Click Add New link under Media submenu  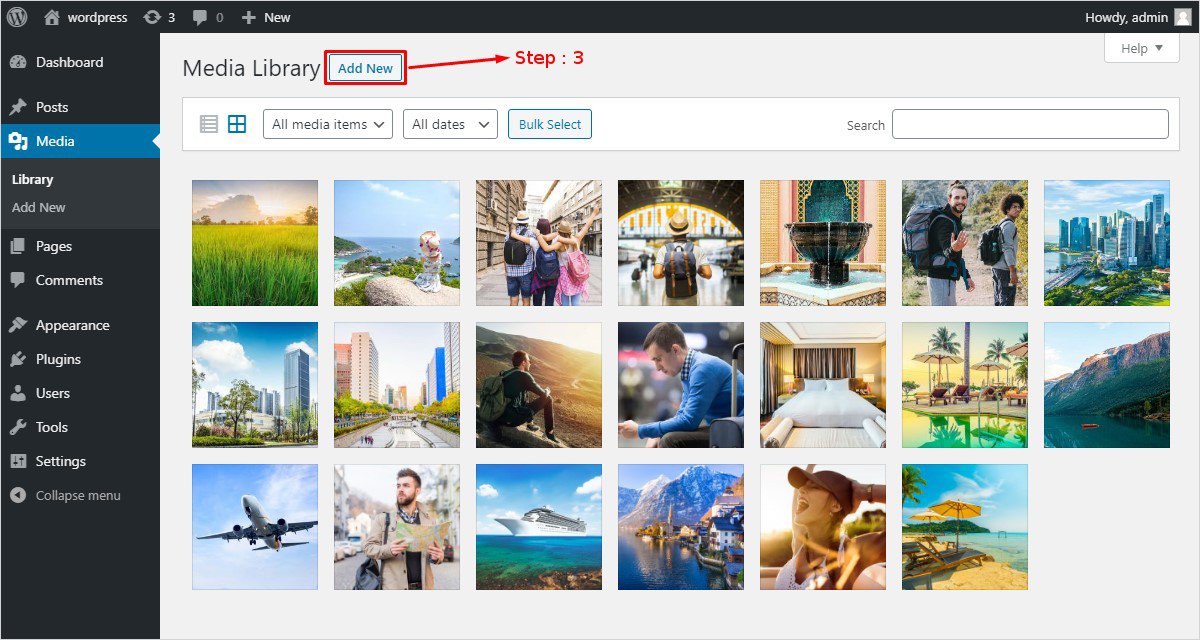[39, 207]
